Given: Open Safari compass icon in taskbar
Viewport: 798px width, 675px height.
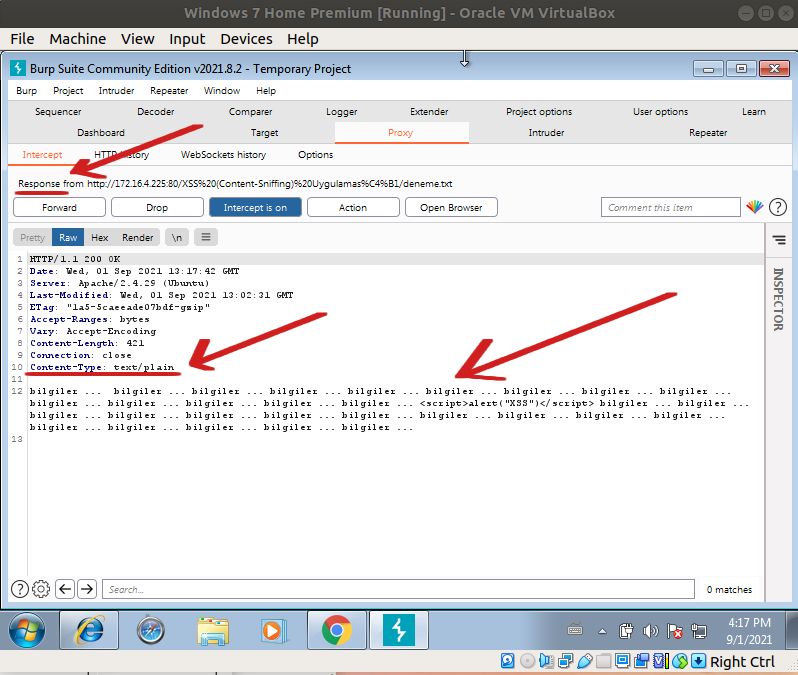Looking at the screenshot, I should [x=151, y=631].
